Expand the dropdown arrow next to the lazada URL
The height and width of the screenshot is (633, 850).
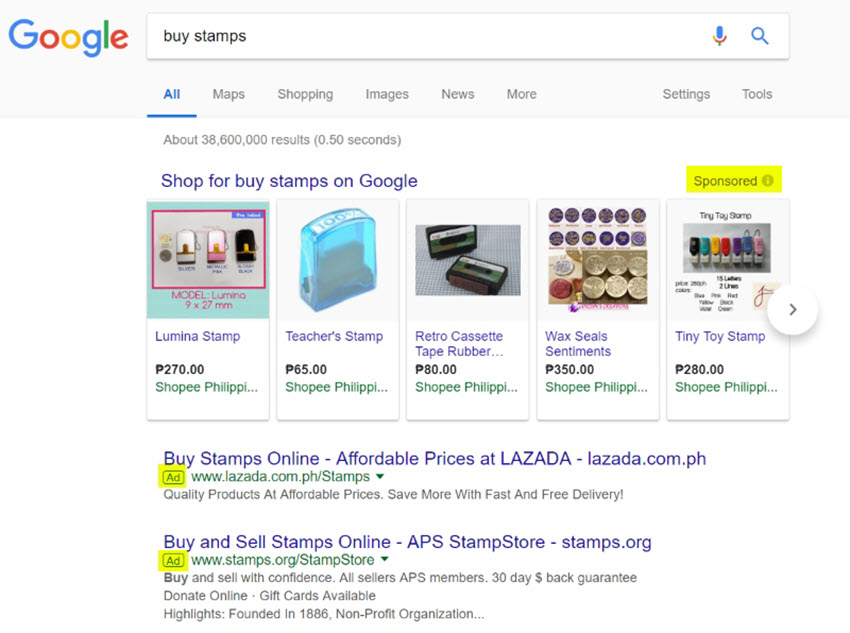pyautogui.click(x=380, y=477)
